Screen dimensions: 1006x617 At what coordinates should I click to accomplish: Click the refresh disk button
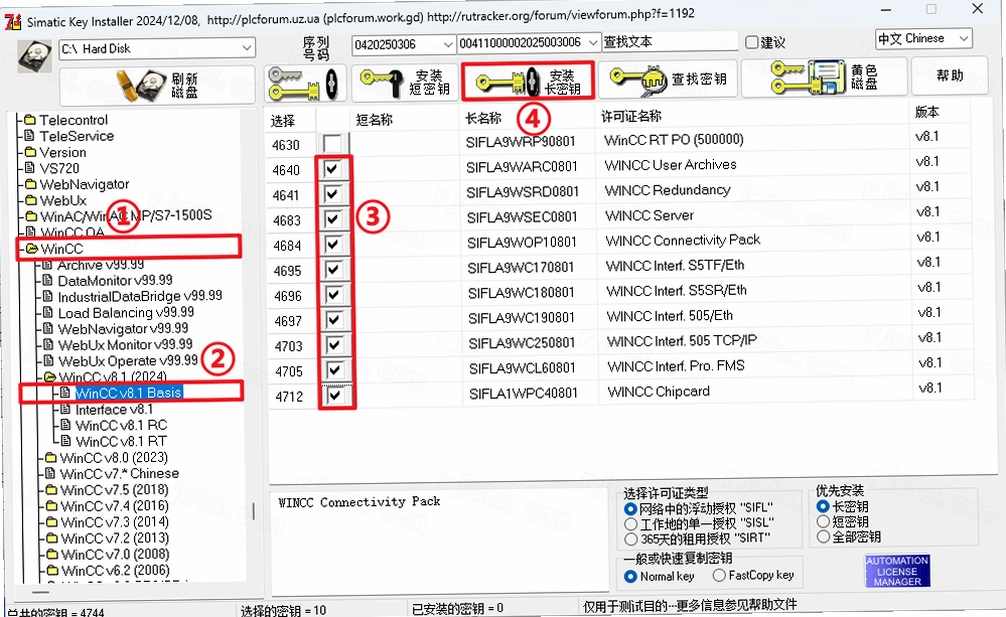point(157,85)
